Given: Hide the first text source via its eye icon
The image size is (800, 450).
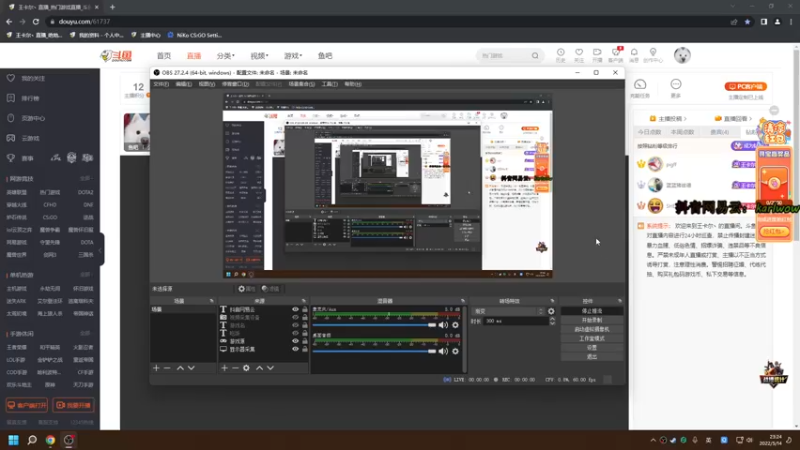Looking at the screenshot, I should coord(295,309).
